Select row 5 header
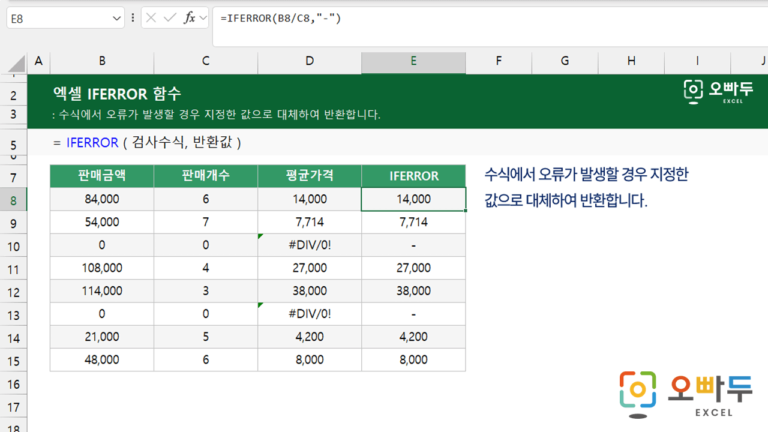The height and width of the screenshot is (432, 768). (13, 145)
